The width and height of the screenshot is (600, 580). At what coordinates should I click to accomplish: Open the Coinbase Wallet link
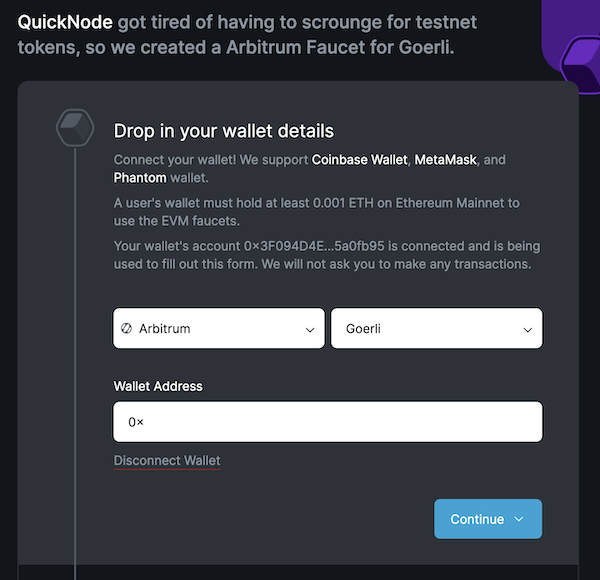click(x=359, y=160)
